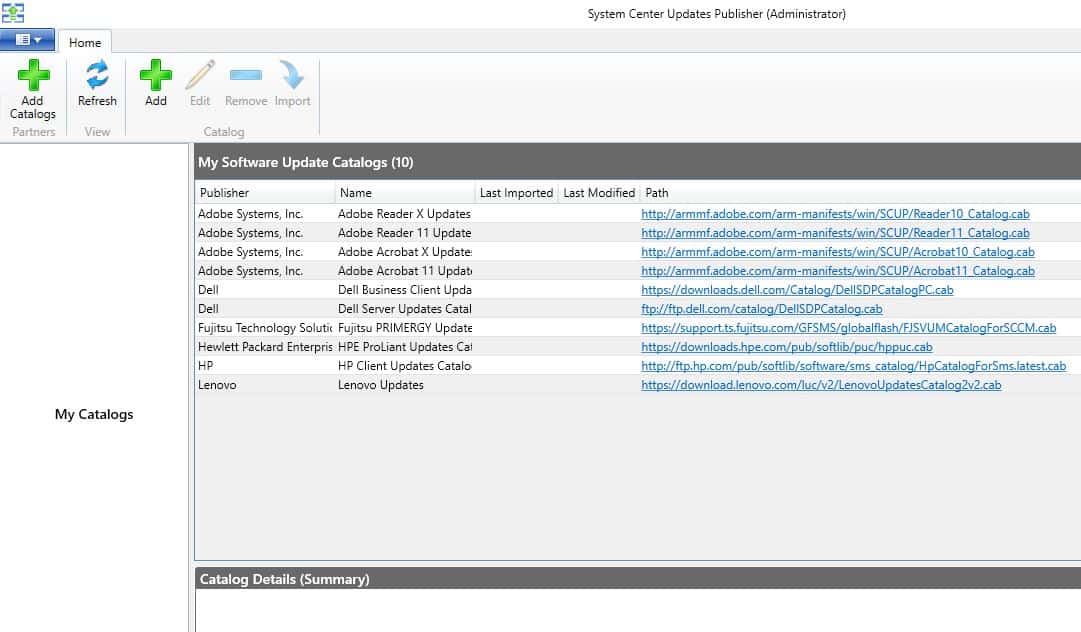The image size is (1081, 632).
Task: Switch to the Home ribbon tab
Action: pos(85,43)
